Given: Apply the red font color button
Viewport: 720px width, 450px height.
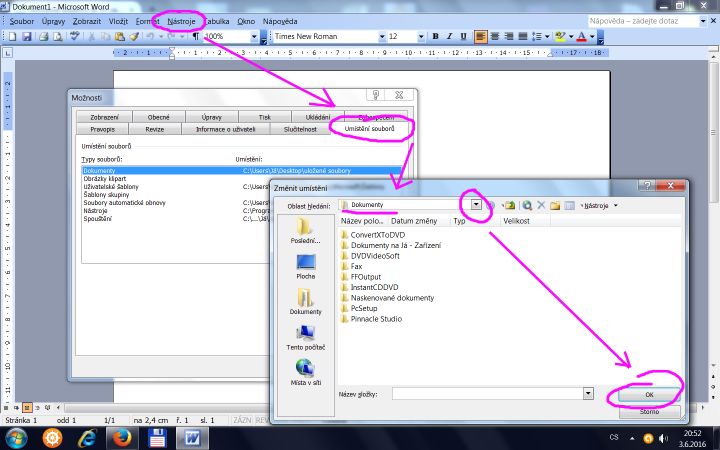Looking at the screenshot, I should [x=581, y=36].
